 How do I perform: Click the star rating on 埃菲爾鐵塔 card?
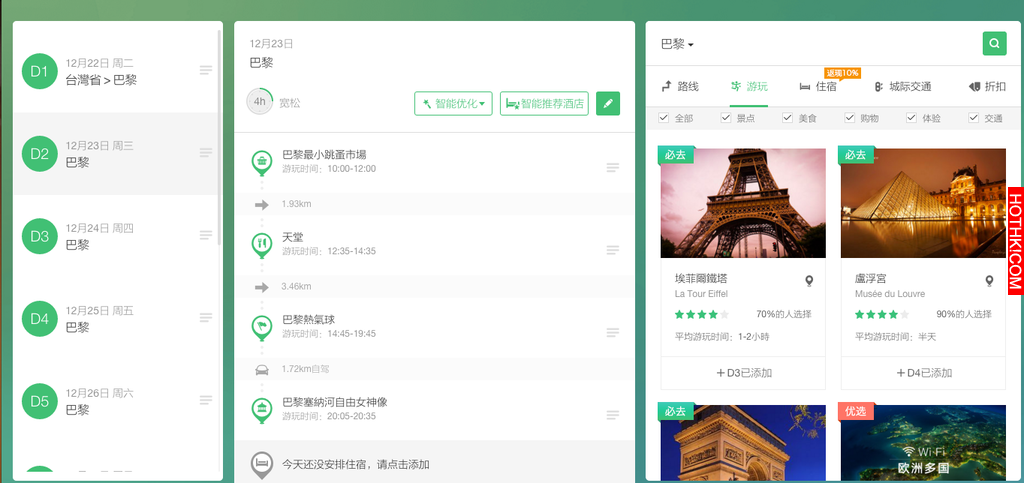(x=701, y=315)
